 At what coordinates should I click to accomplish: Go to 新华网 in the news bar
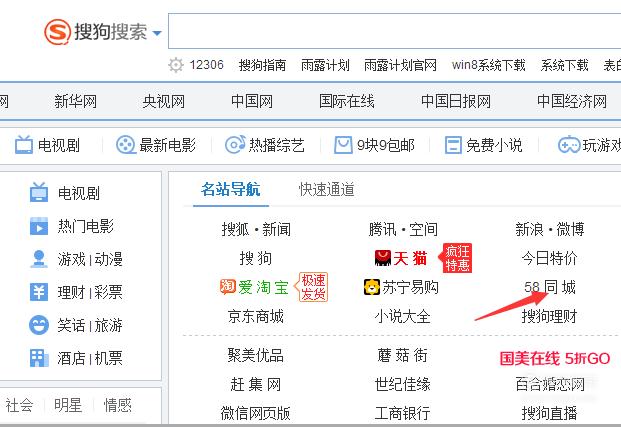point(75,101)
